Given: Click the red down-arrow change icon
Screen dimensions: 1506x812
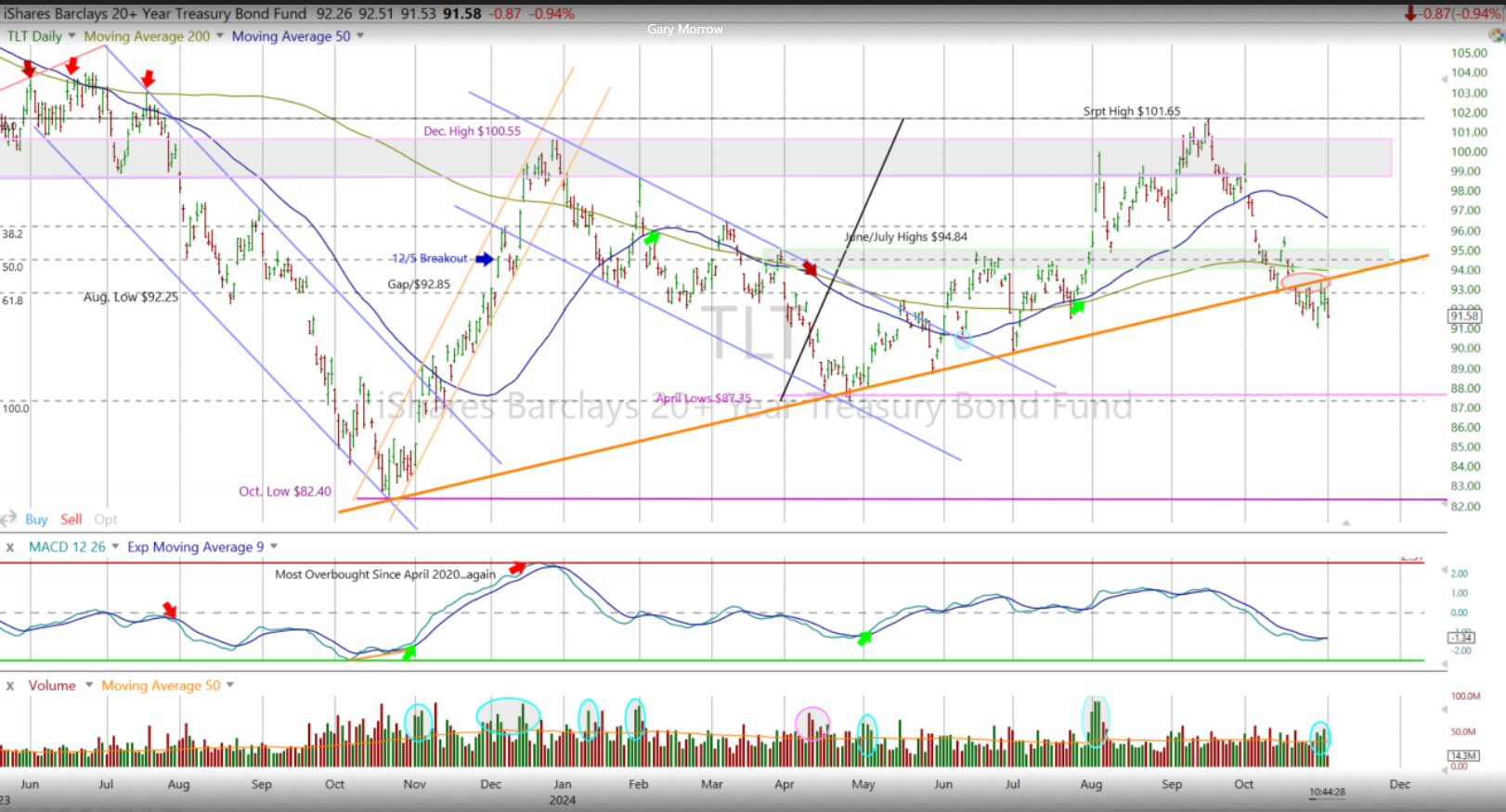Looking at the screenshot, I should [x=1410, y=14].
